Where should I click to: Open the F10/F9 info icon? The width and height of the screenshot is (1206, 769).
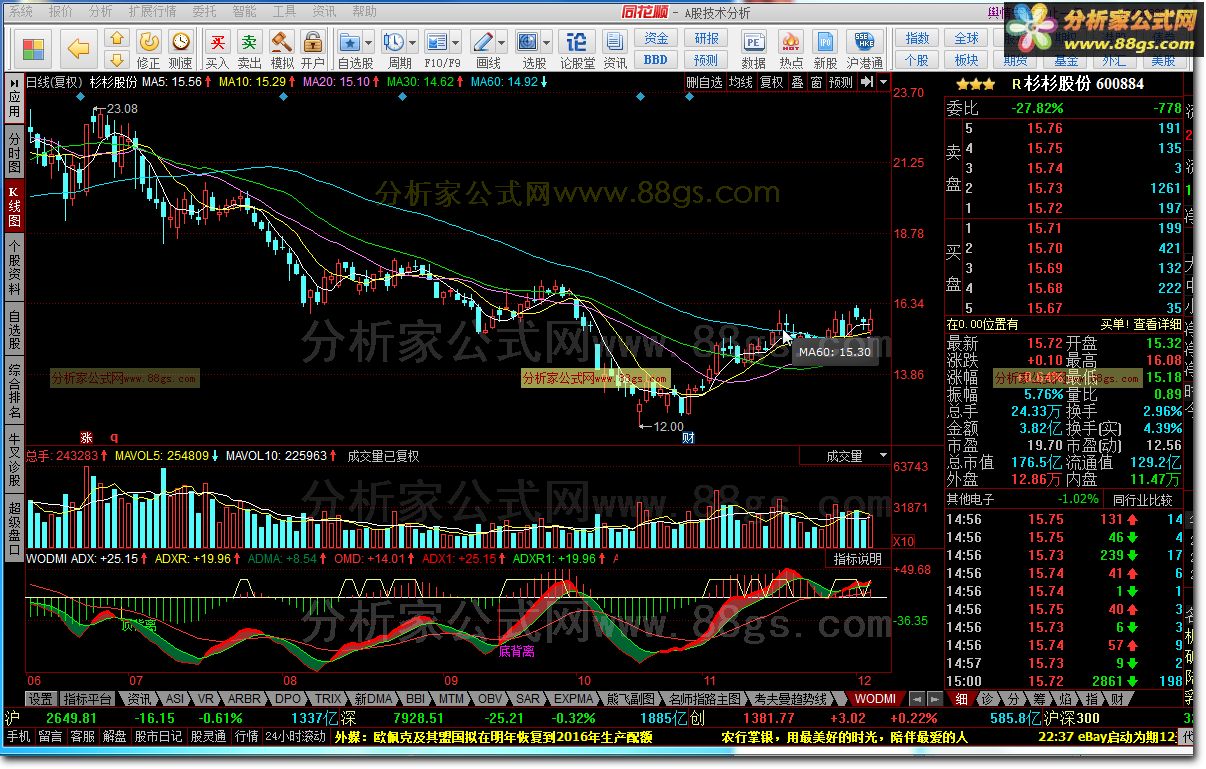pyautogui.click(x=437, y=42)
